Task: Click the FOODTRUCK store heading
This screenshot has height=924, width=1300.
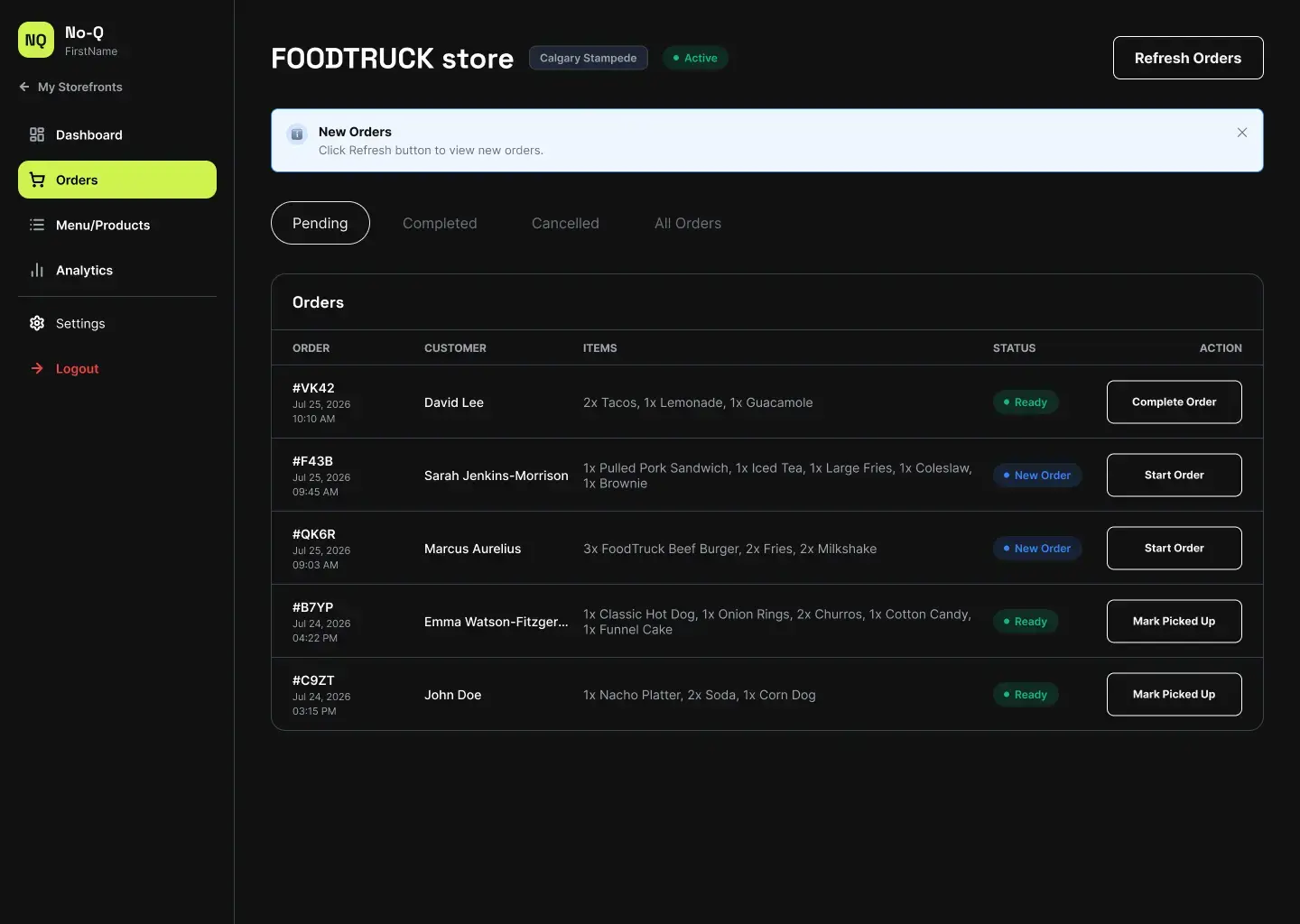Action: click(x=393, y=58)
